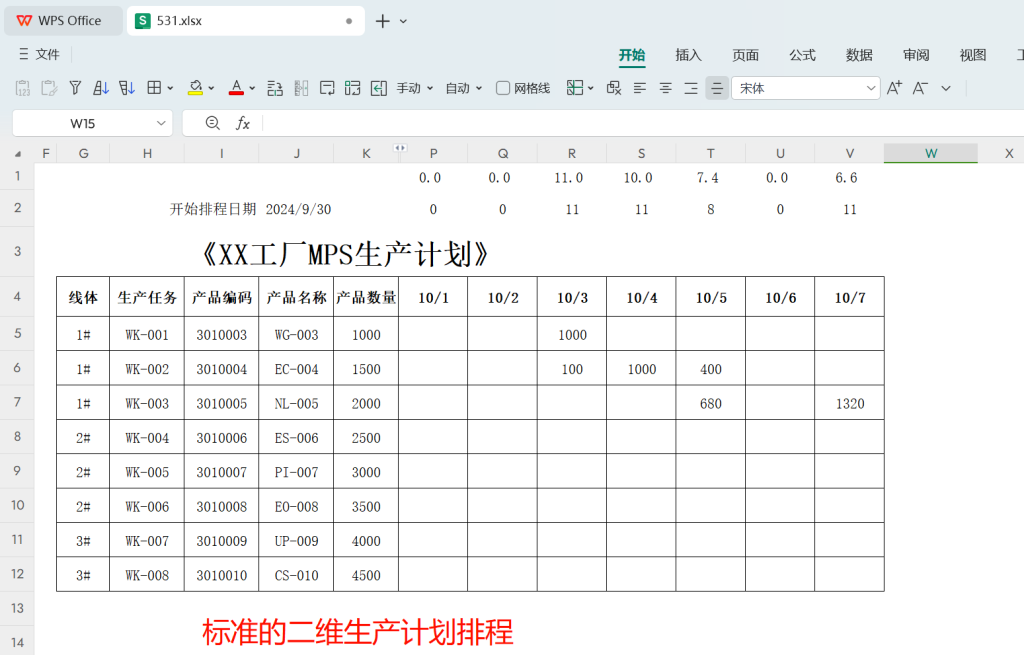The height and width of the screenshot is (655, 1024).
Task: Apply the red font color A
Action: tap(236, 88)
